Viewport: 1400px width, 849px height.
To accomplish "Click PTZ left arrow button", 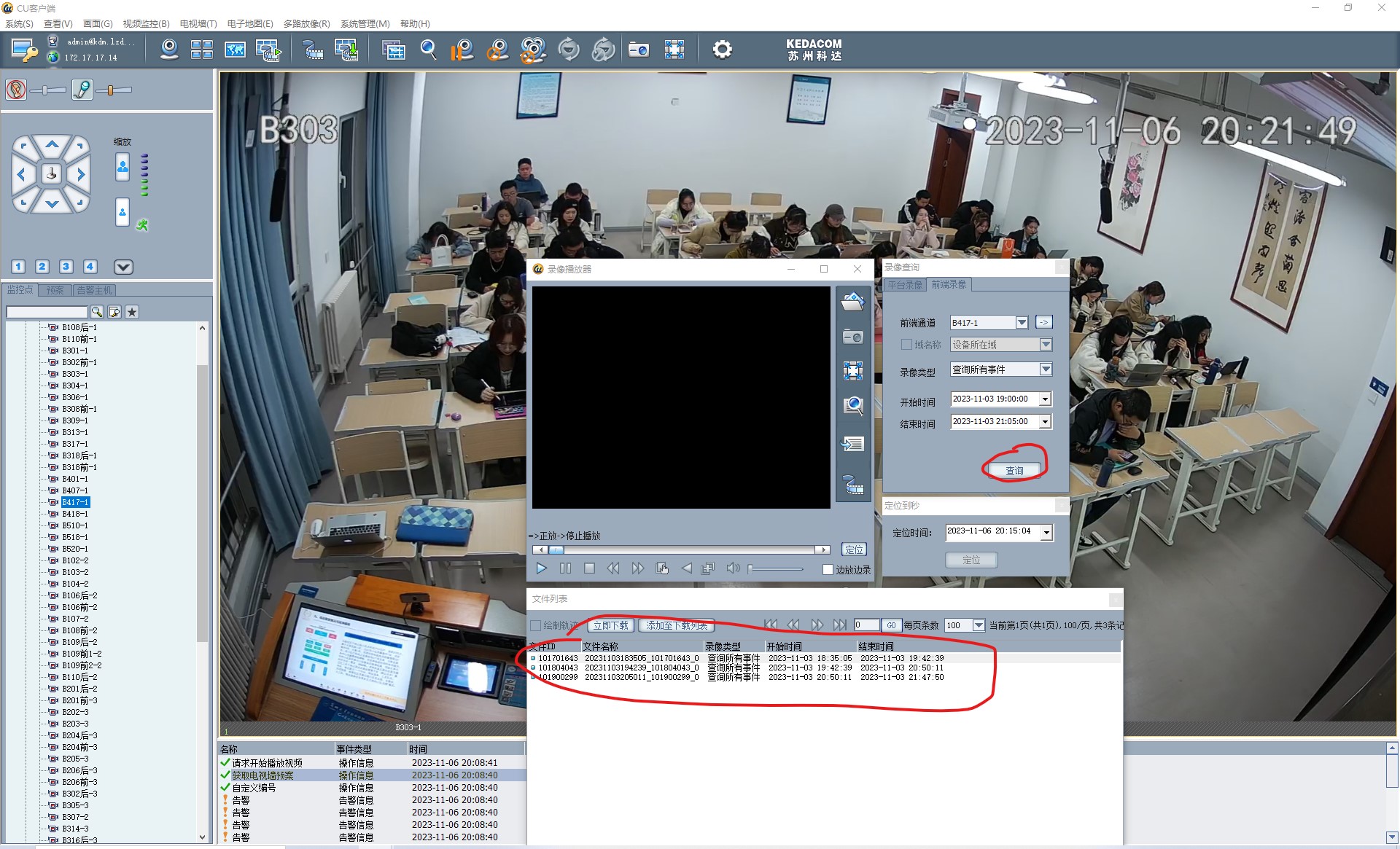I will (x=21, y=174).
